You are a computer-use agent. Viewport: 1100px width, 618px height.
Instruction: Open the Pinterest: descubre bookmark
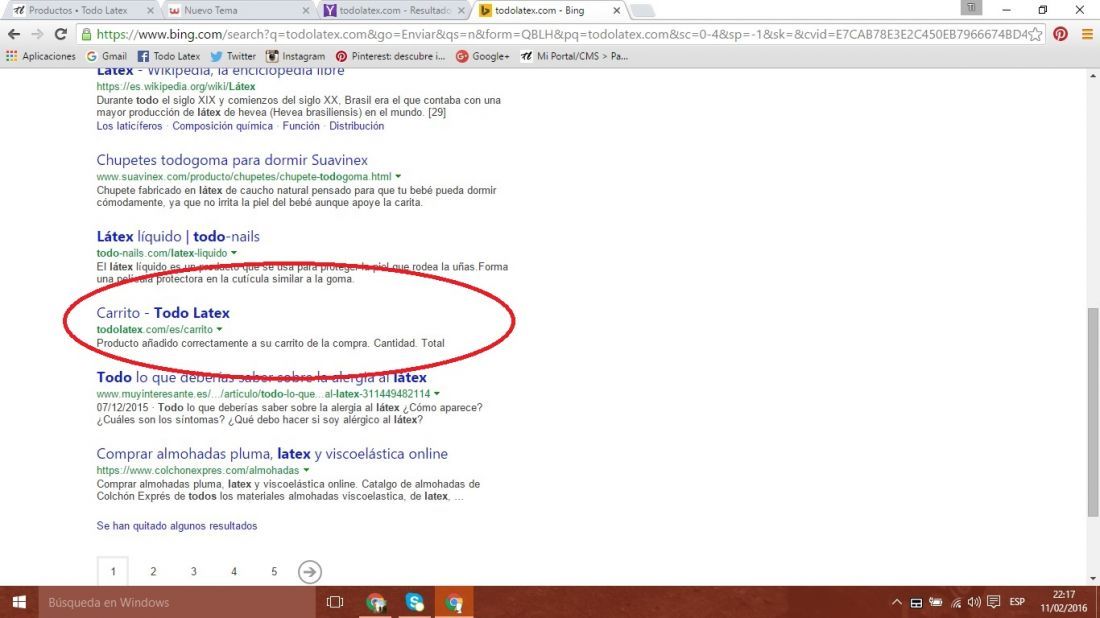pos(390,56)
